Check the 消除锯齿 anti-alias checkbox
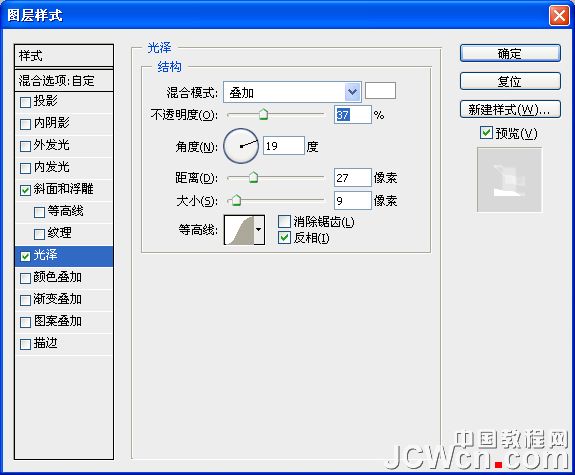This screenshot has height=475, width=575. point(284,222)
